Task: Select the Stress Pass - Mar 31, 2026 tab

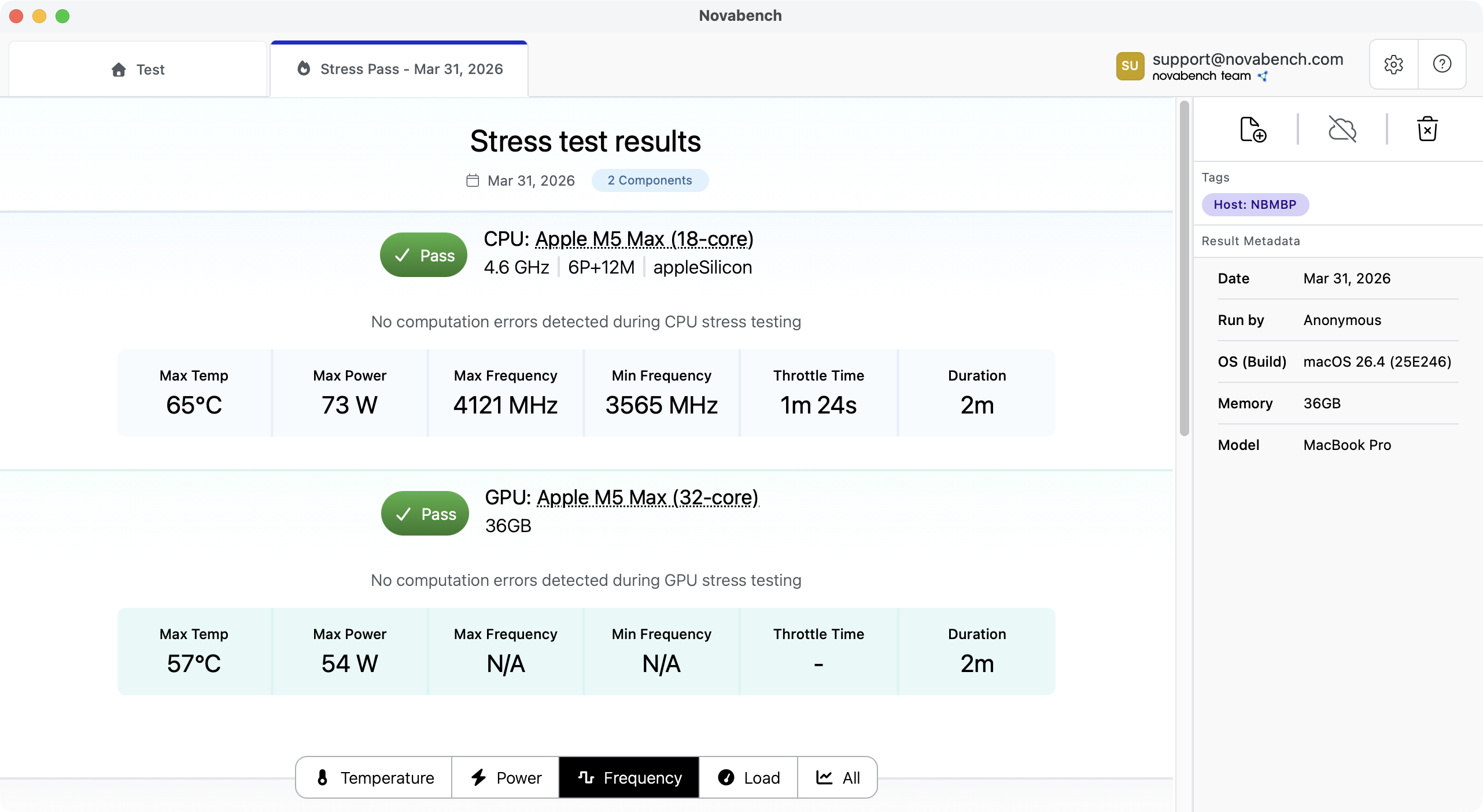Action: 399,69
